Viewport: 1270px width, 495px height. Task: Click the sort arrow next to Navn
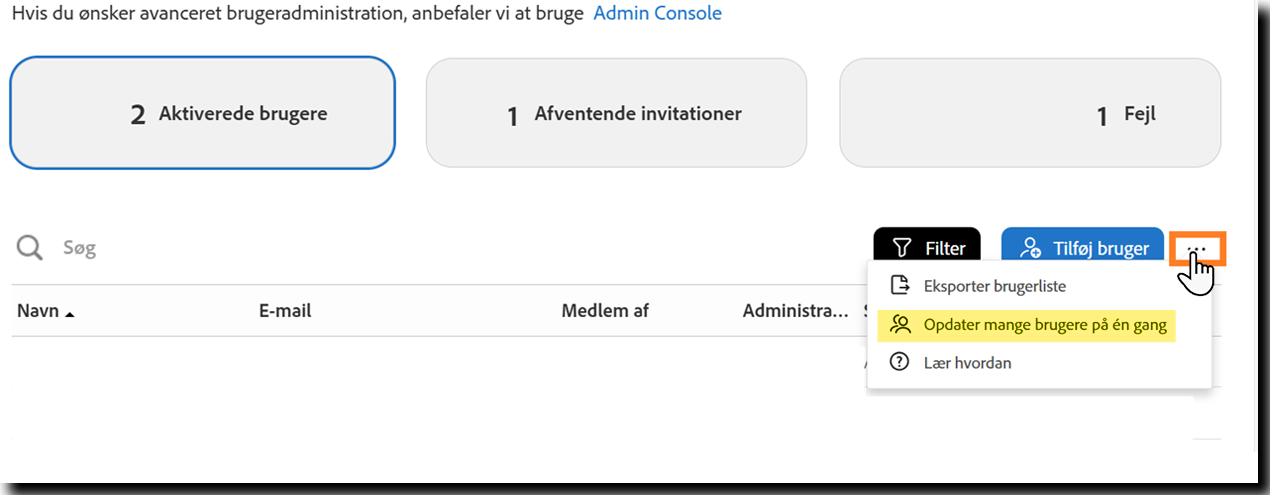70,314
